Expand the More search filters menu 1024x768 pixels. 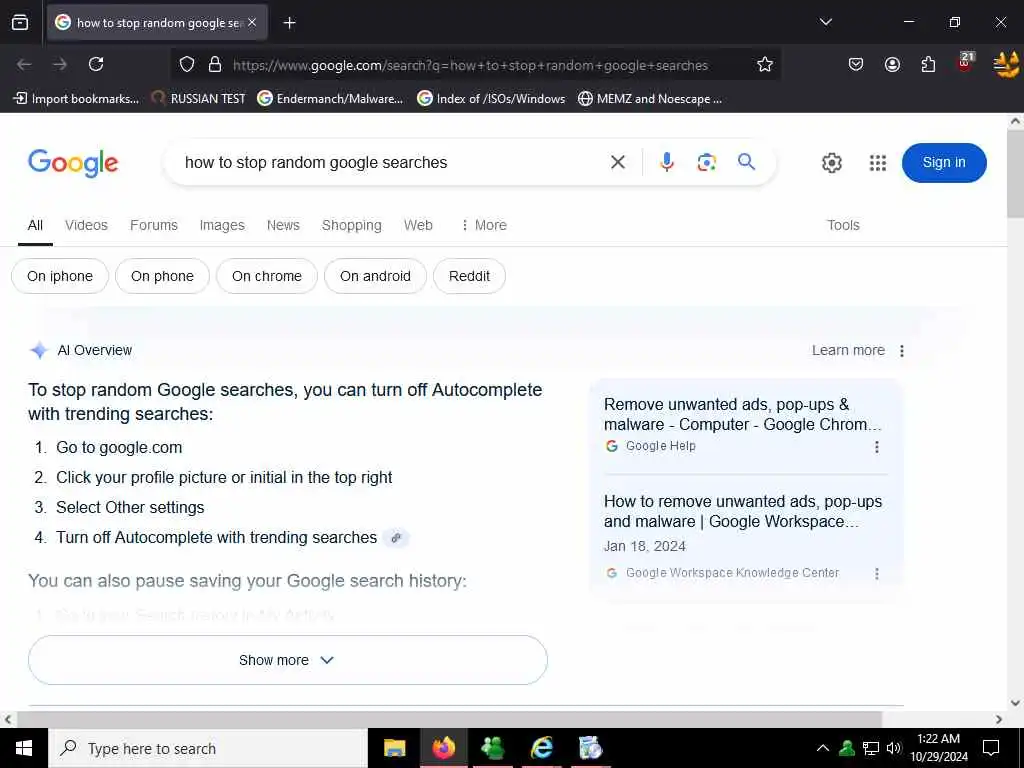click(x=484, y=225)
